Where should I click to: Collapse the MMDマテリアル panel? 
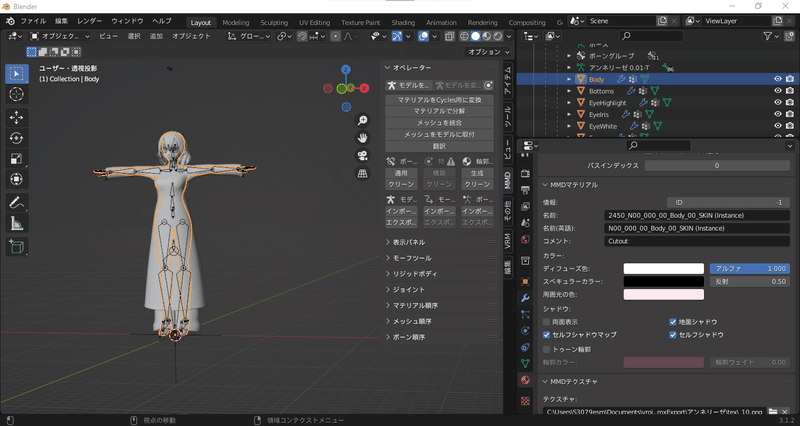(x=545, y=185)
